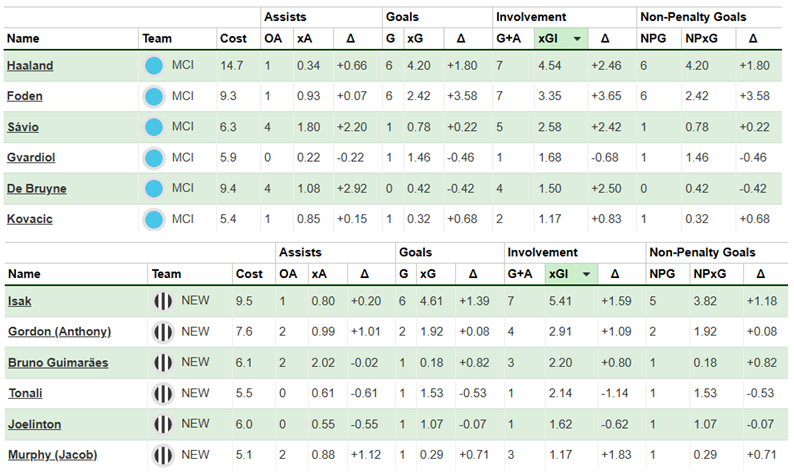Sort Man City table by Team column

(157, 38)
